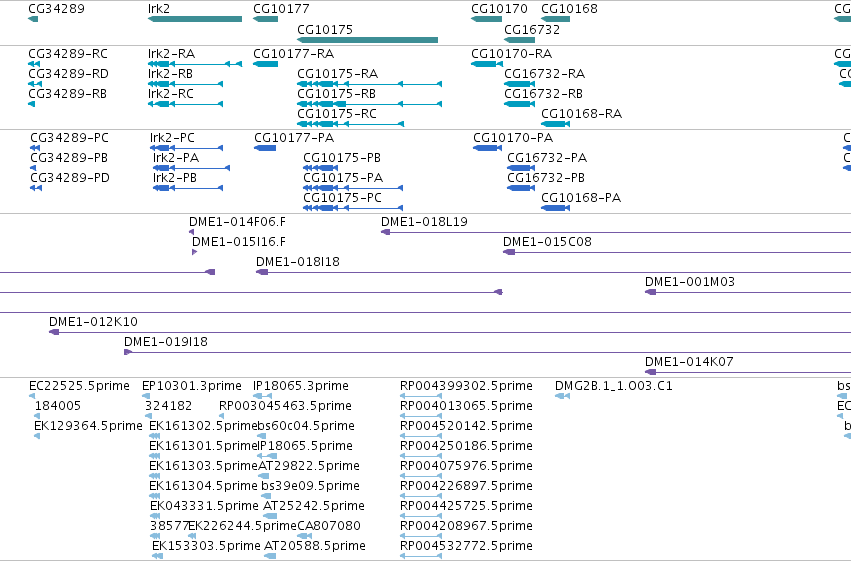Click transcript CG10175-RA
Viewport: 851px width, 561px height.
tap(338, 74)
